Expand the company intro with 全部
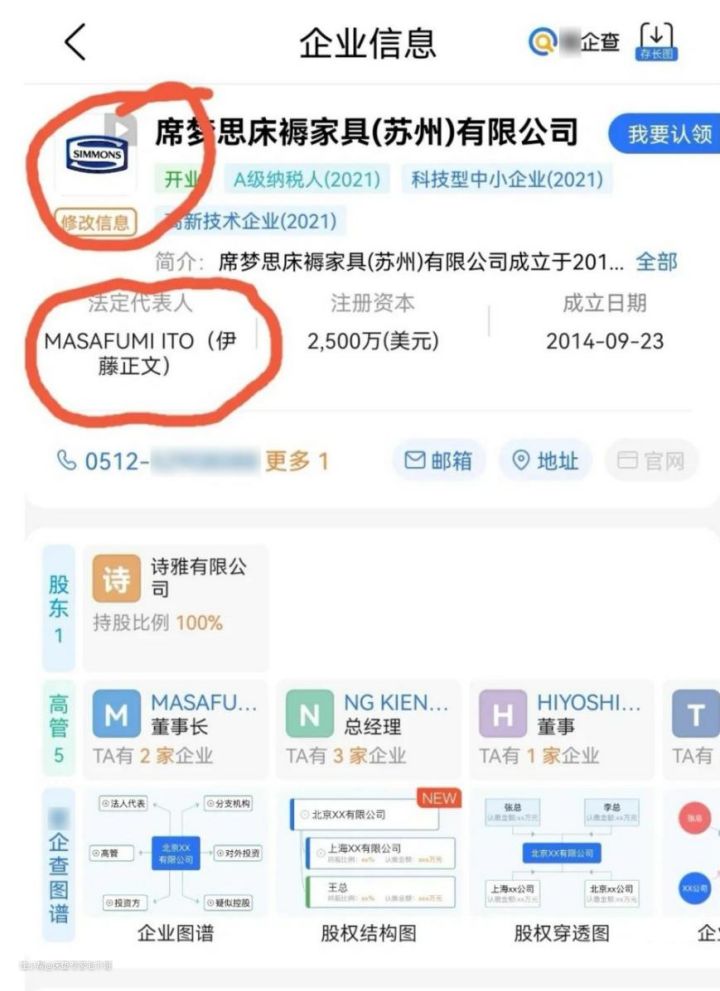The image size is (720, 991). [x=656, y=261]
